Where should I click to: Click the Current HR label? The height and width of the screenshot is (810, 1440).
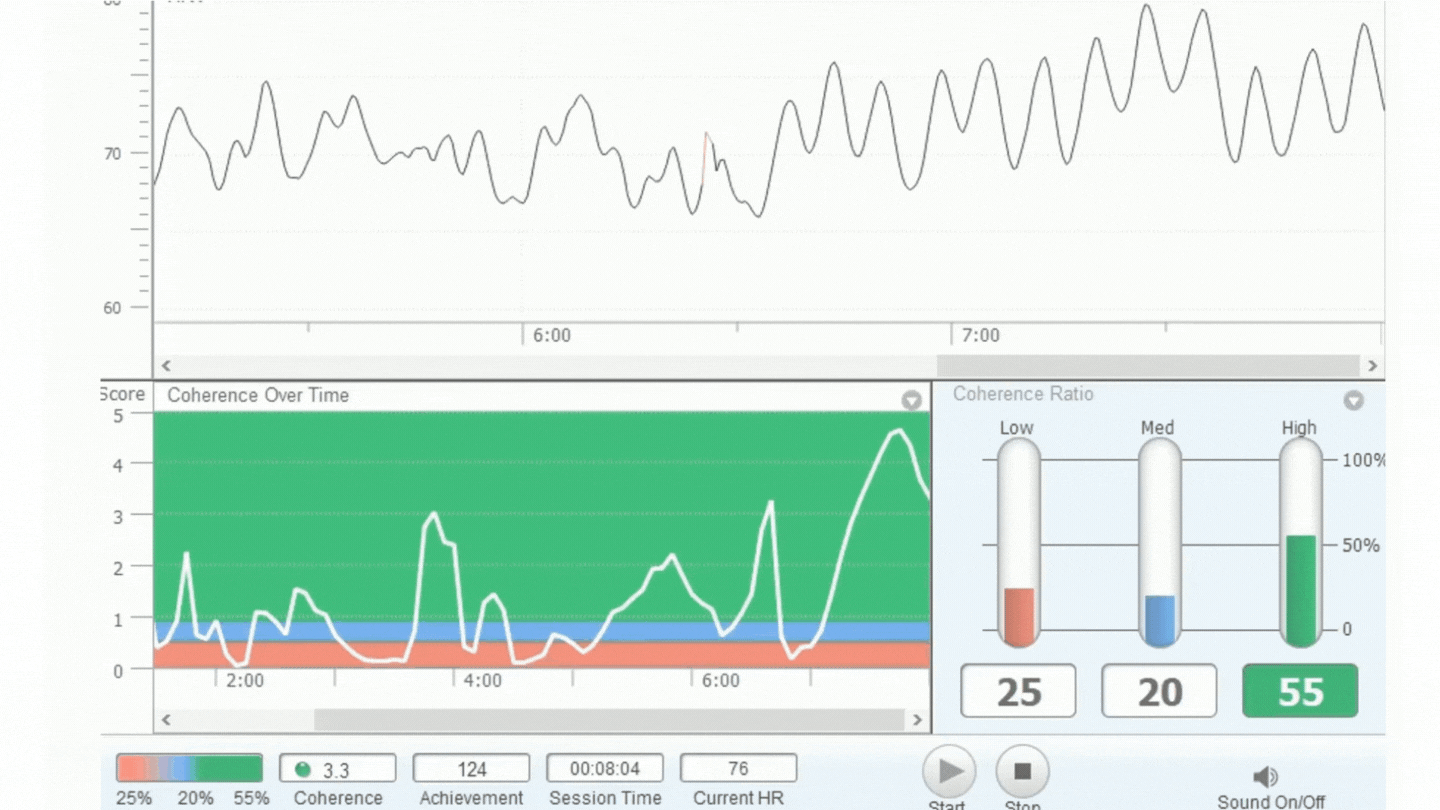pyautogui.click(x=739, y=798)
